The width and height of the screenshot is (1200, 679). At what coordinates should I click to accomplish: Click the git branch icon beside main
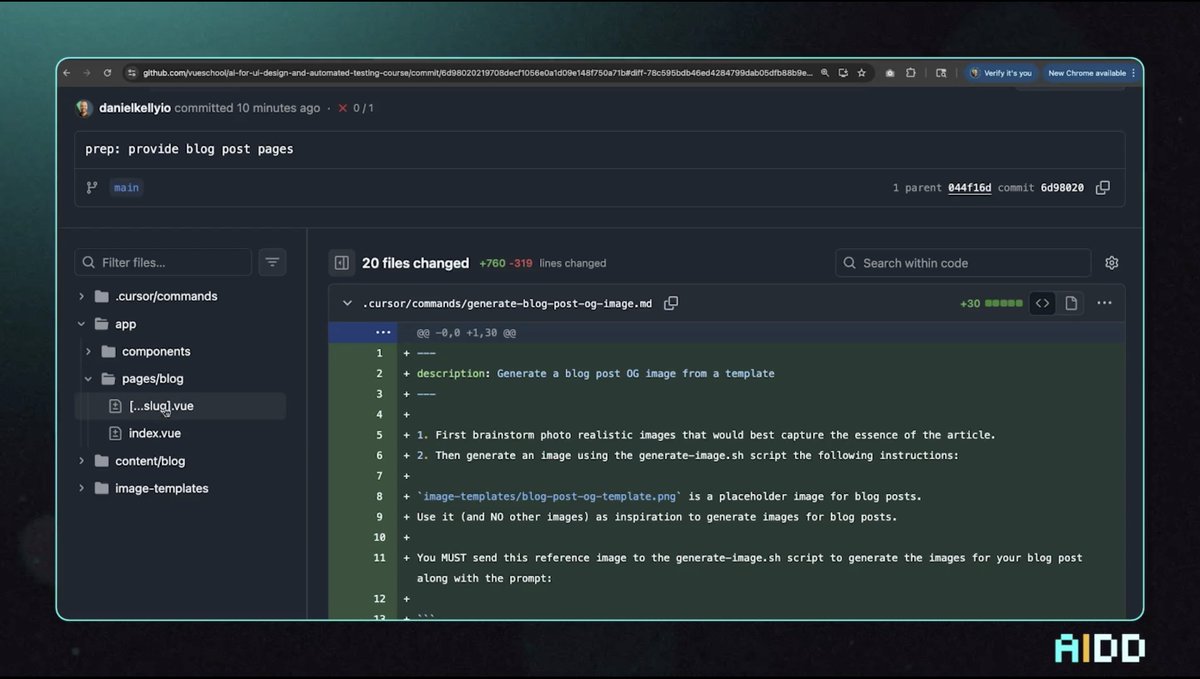pyautogui.click(x=92, y=187)
